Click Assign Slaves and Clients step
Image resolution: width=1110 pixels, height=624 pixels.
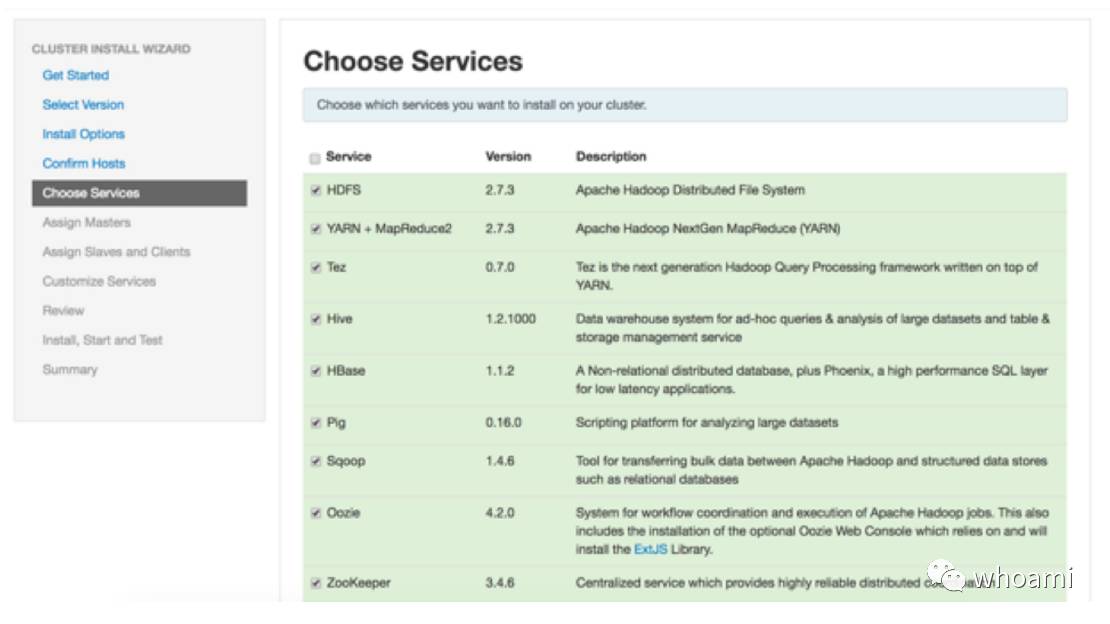coord(116,252)
